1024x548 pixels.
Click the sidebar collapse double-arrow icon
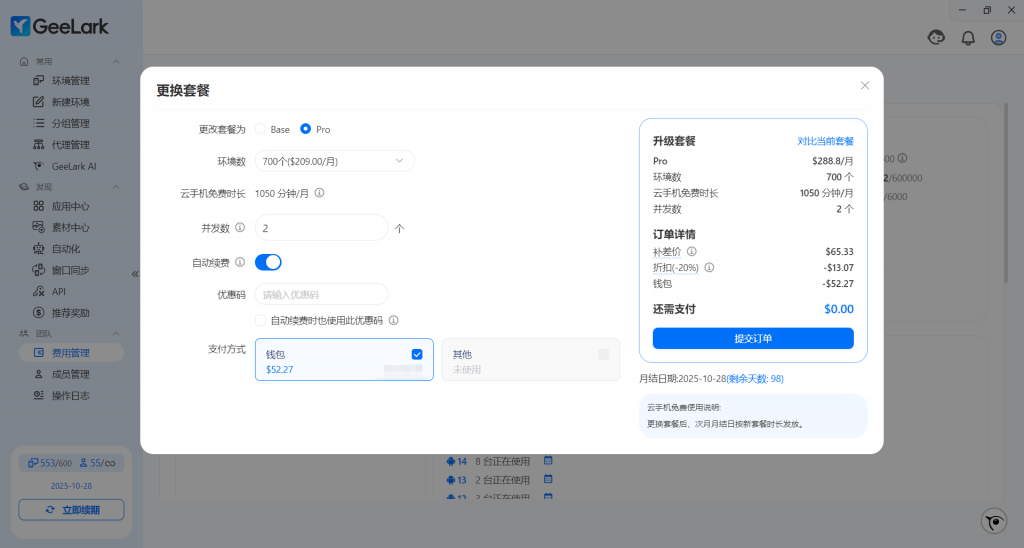coord(135,273)
